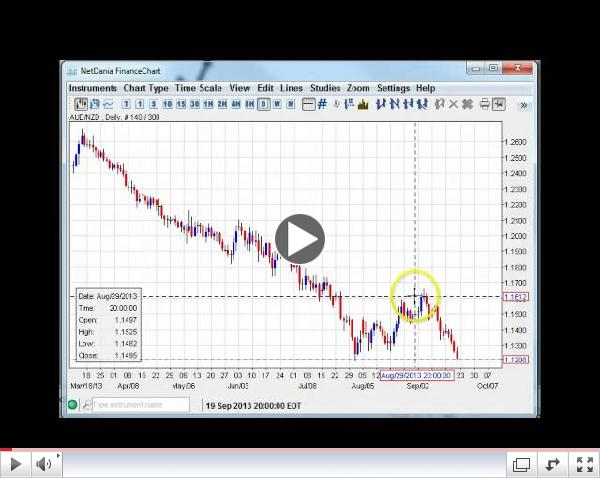The width and height of the screenshot is (600, 478).
Task: Switch to tick (T) time scale
Action: pyautogui.click(x=126, y=104)
